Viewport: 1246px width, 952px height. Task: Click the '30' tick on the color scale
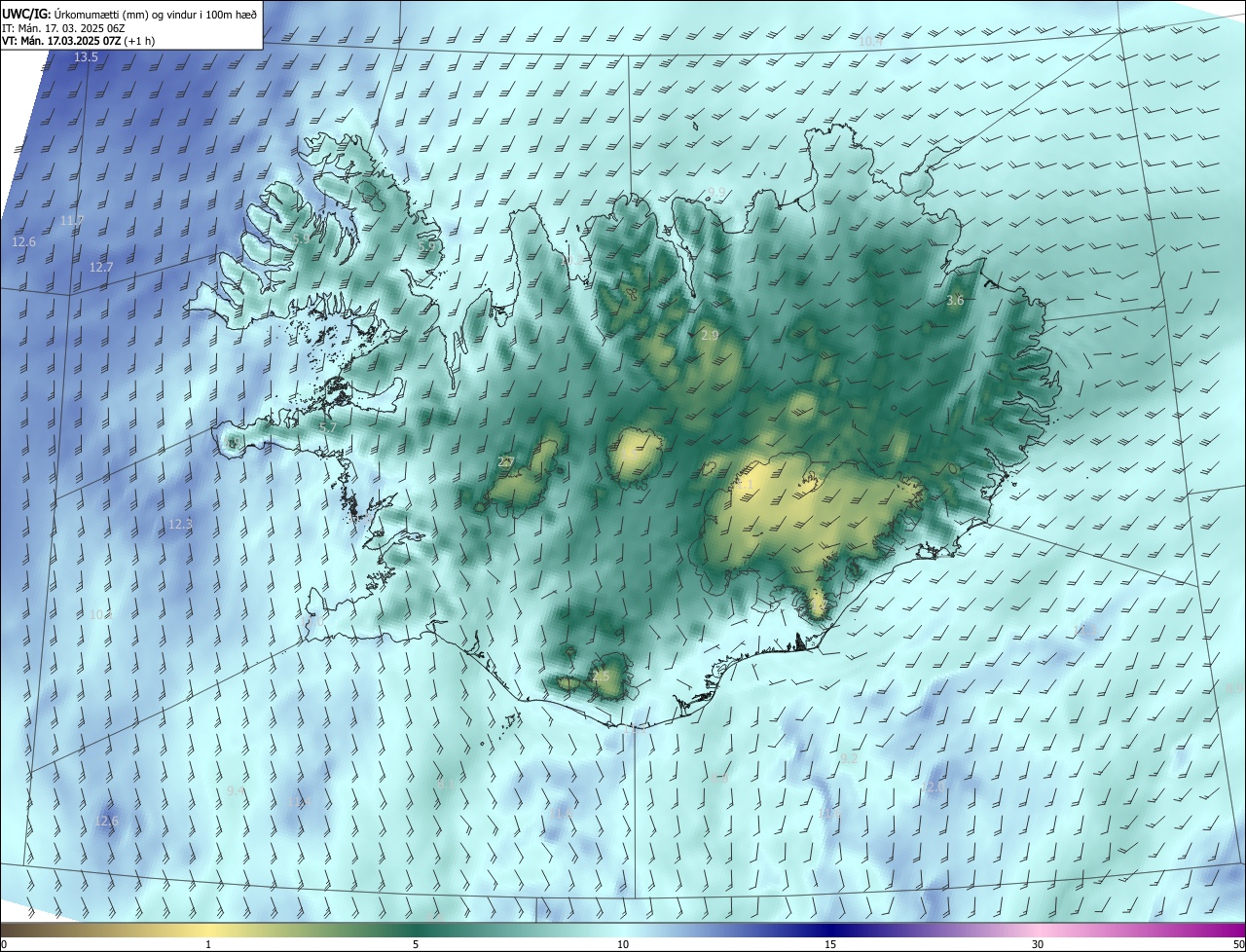[1038, 944]
